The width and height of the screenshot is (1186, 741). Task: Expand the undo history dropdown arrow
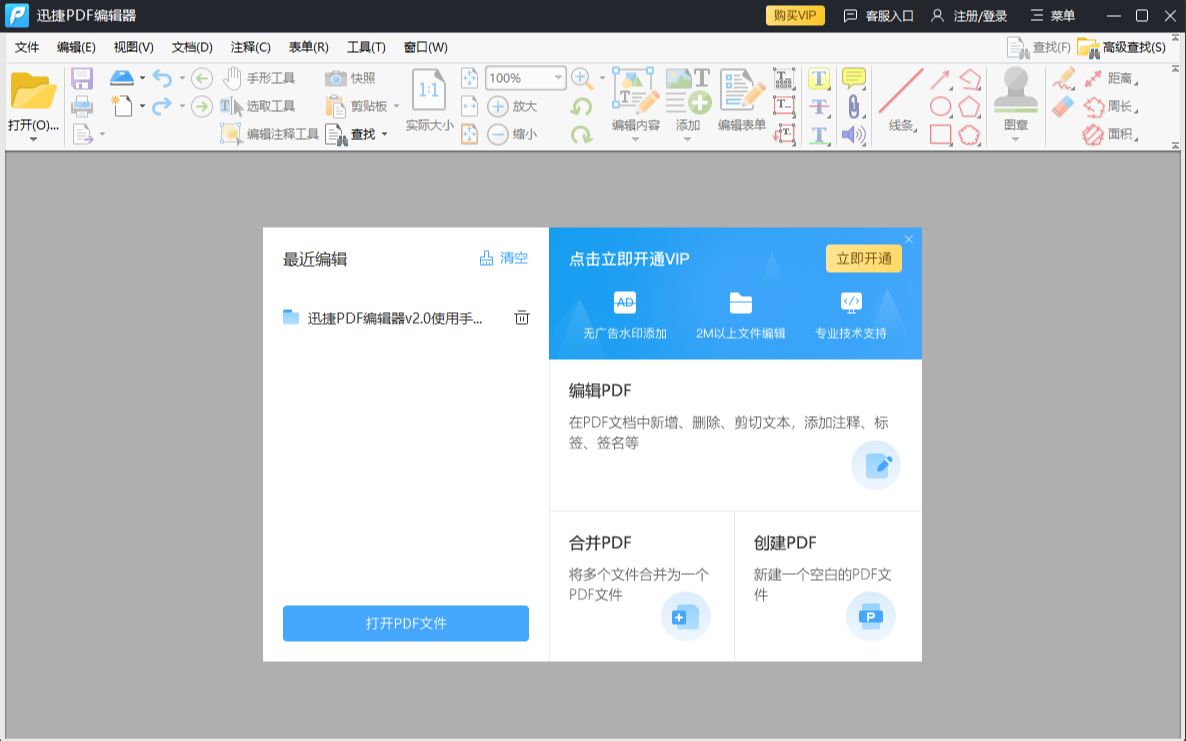tap(182, 78)
